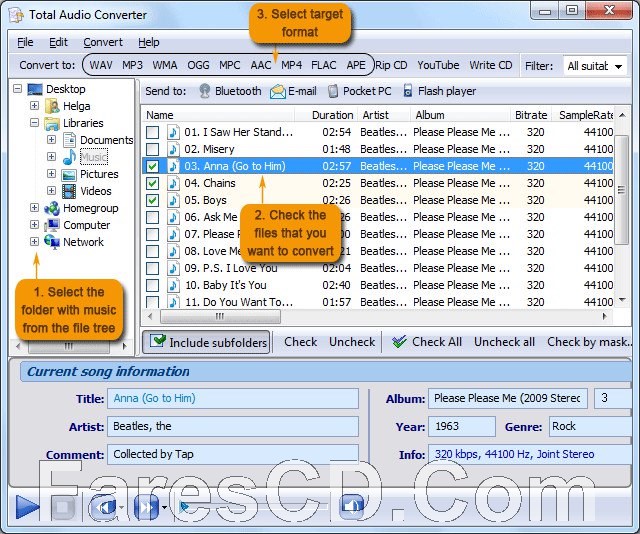Screen dimensions: 640x534
Task: Click audio file icon for 02. Misery
Action: point(173,149)
